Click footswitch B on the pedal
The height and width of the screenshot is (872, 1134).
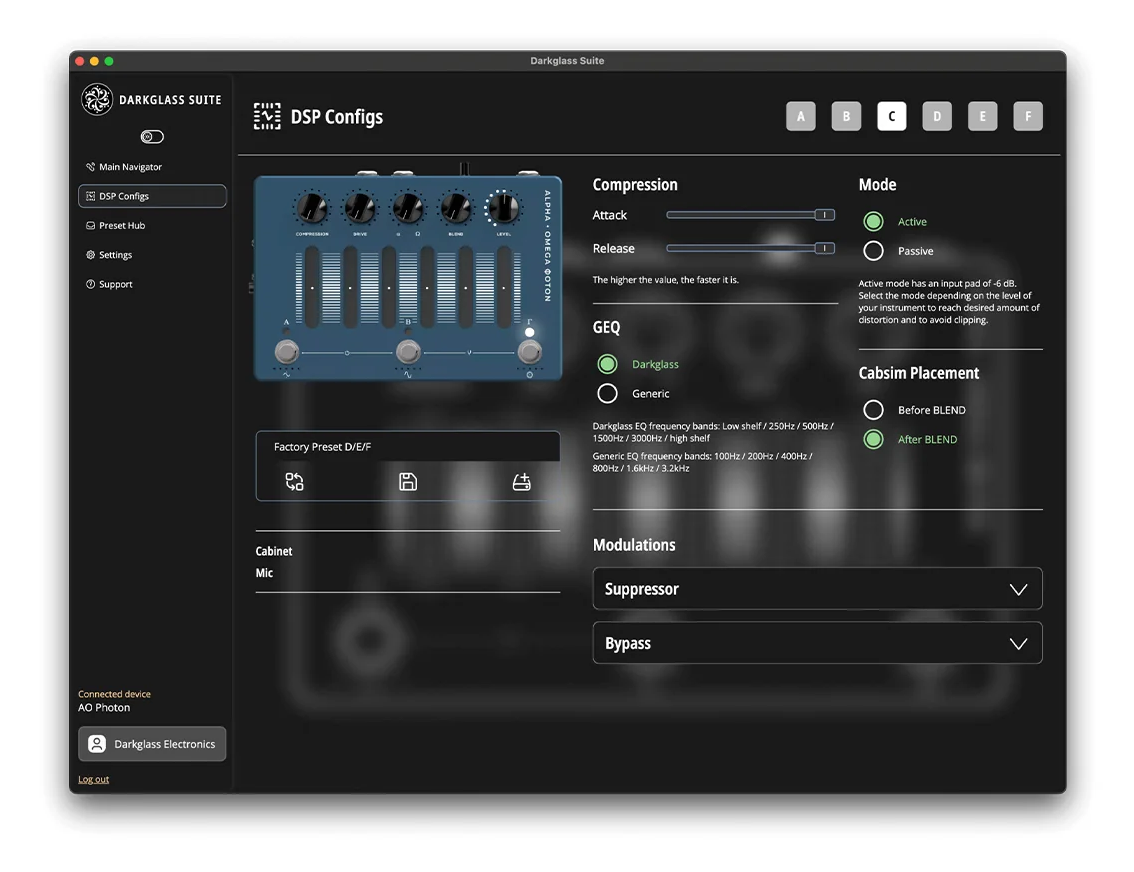408,352
